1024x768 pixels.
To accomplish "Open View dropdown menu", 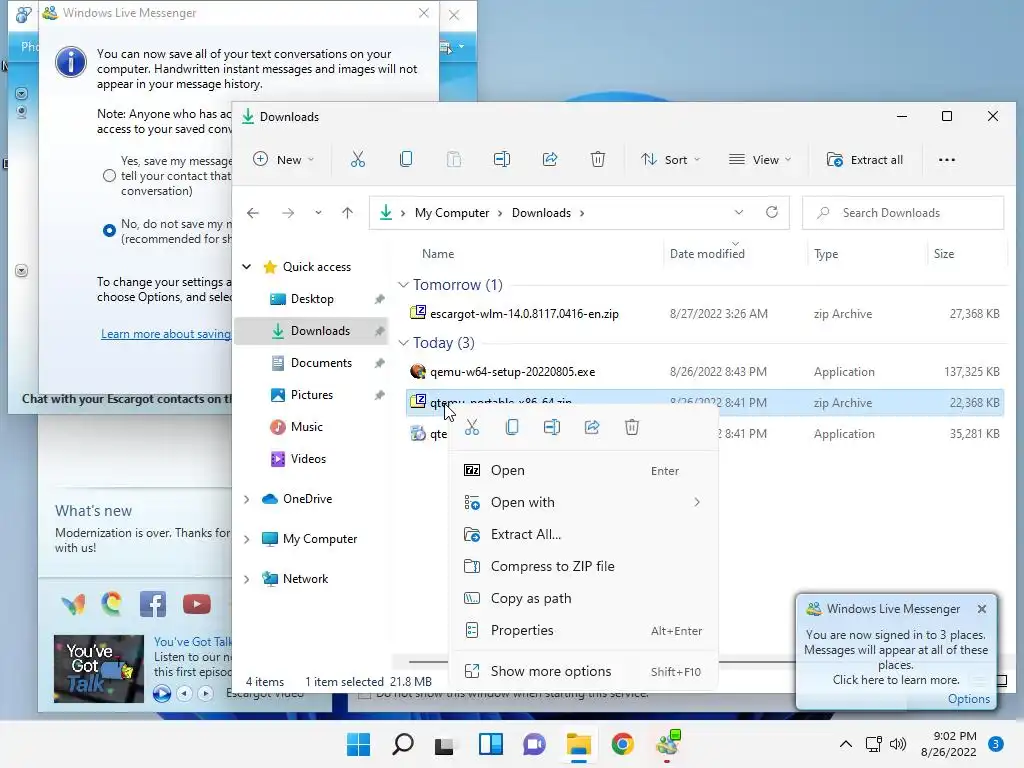I will pyautogui.click(x=760, y=159).
